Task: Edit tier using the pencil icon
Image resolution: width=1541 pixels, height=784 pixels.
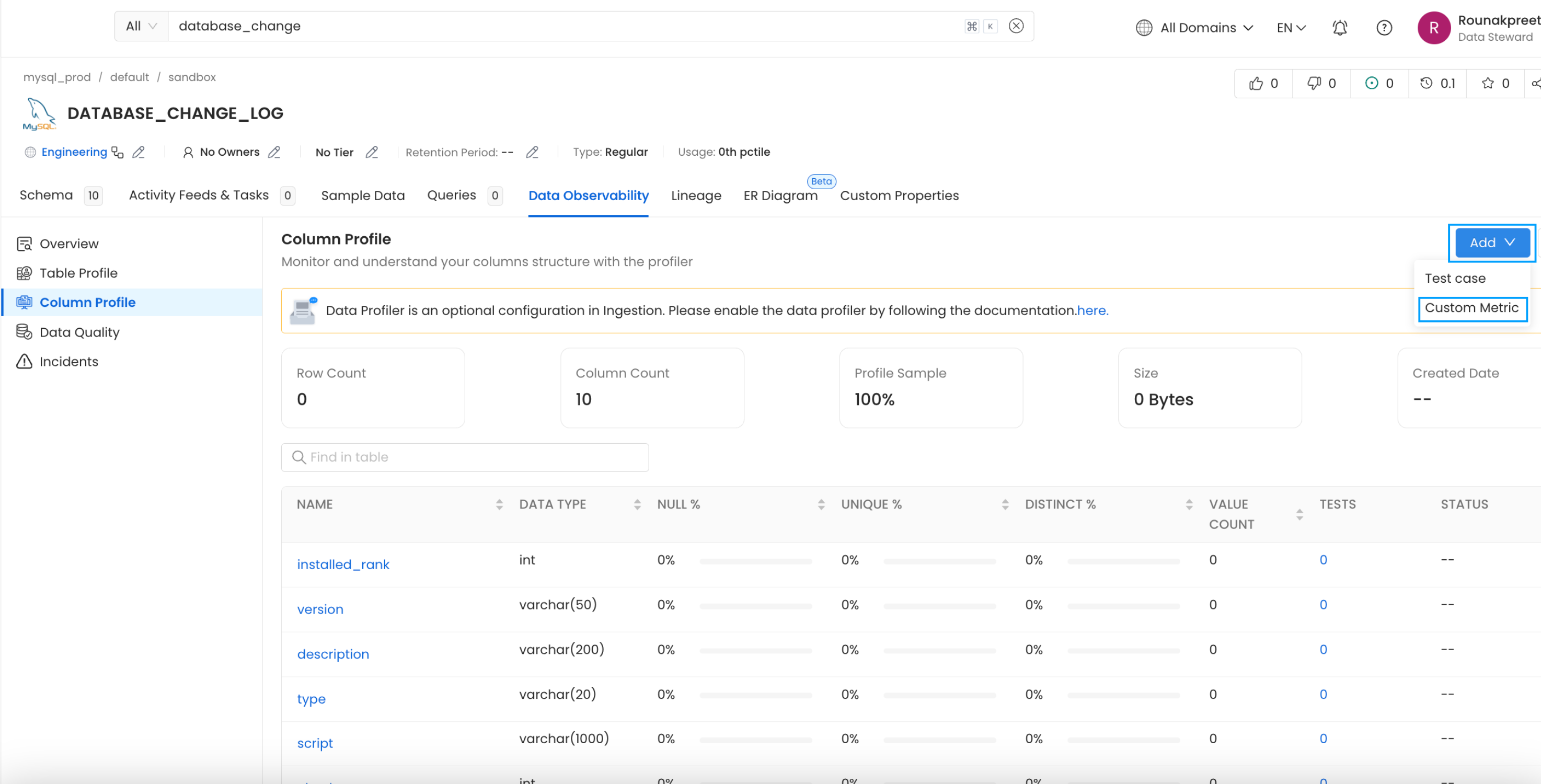Action: click(372, 152)
